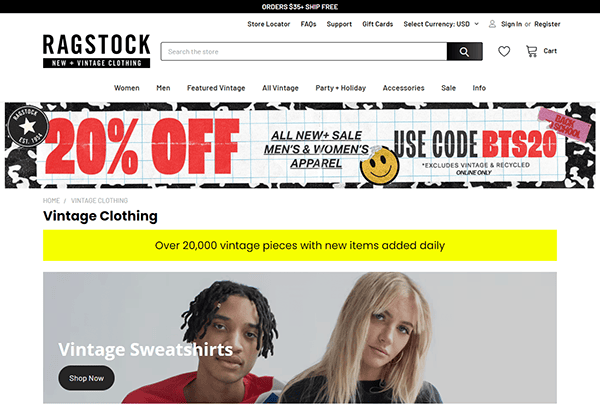This screenshot has height=413, width=600.
Task: Click the search magnifier button
Action: pyautogui.click(x=464, y=52)
